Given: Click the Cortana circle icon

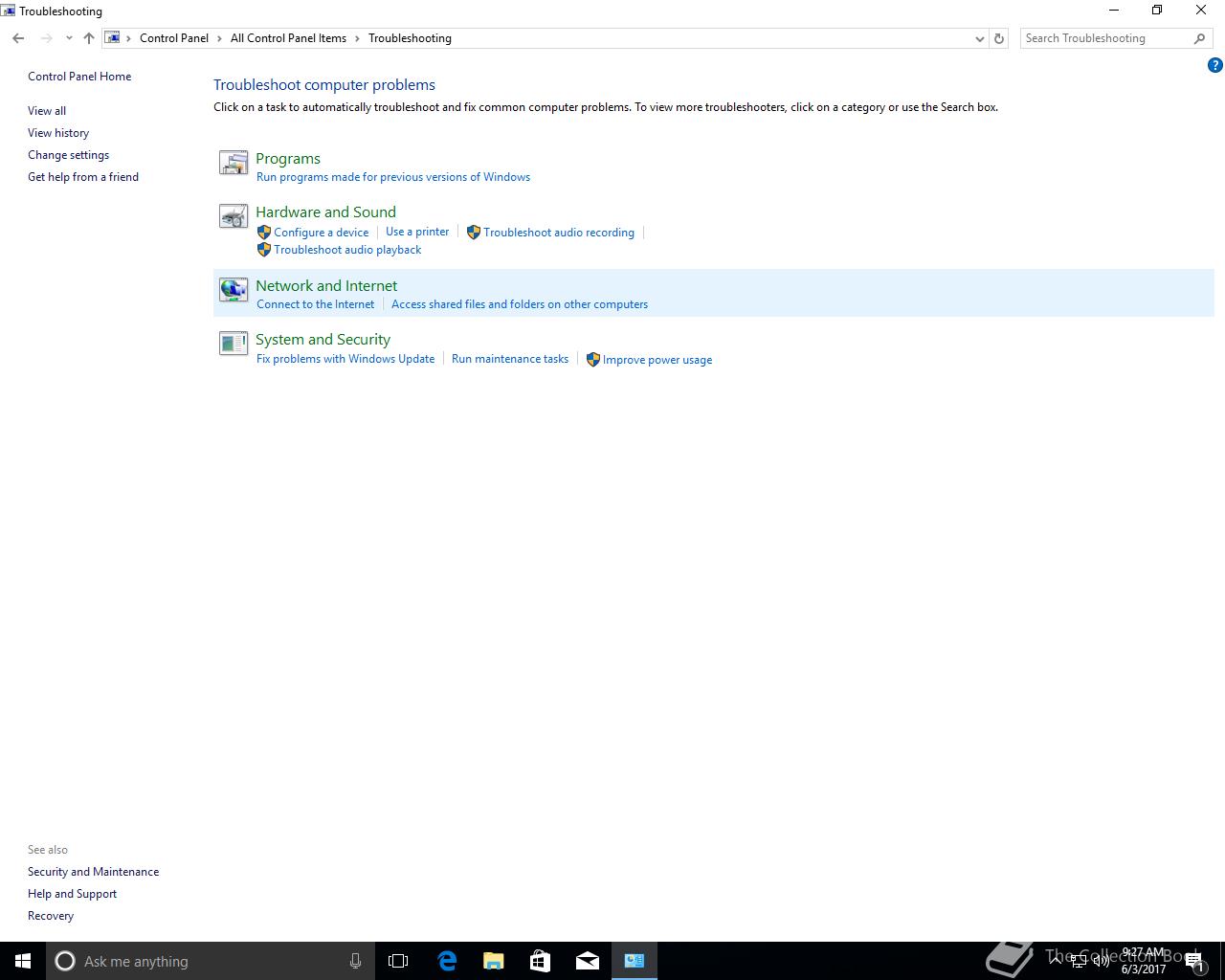Looking at the screenshot, I should pos(65,961).
